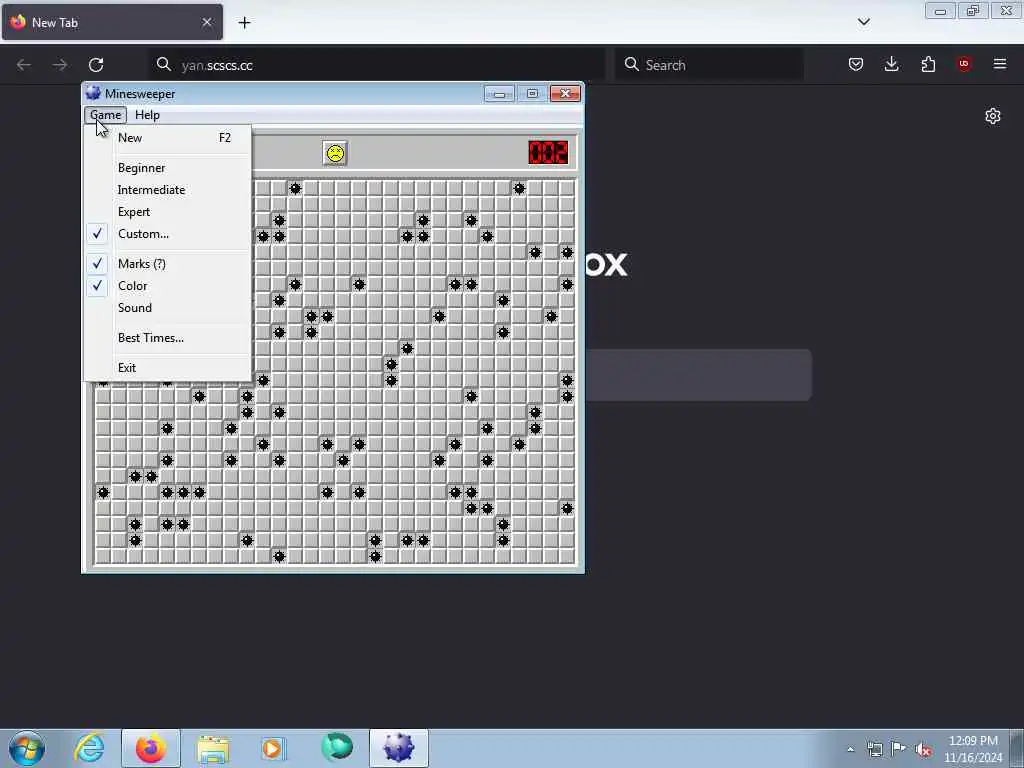Start a New game from menu
Screen dimensions: 1024x768
[x=167, y=138]
